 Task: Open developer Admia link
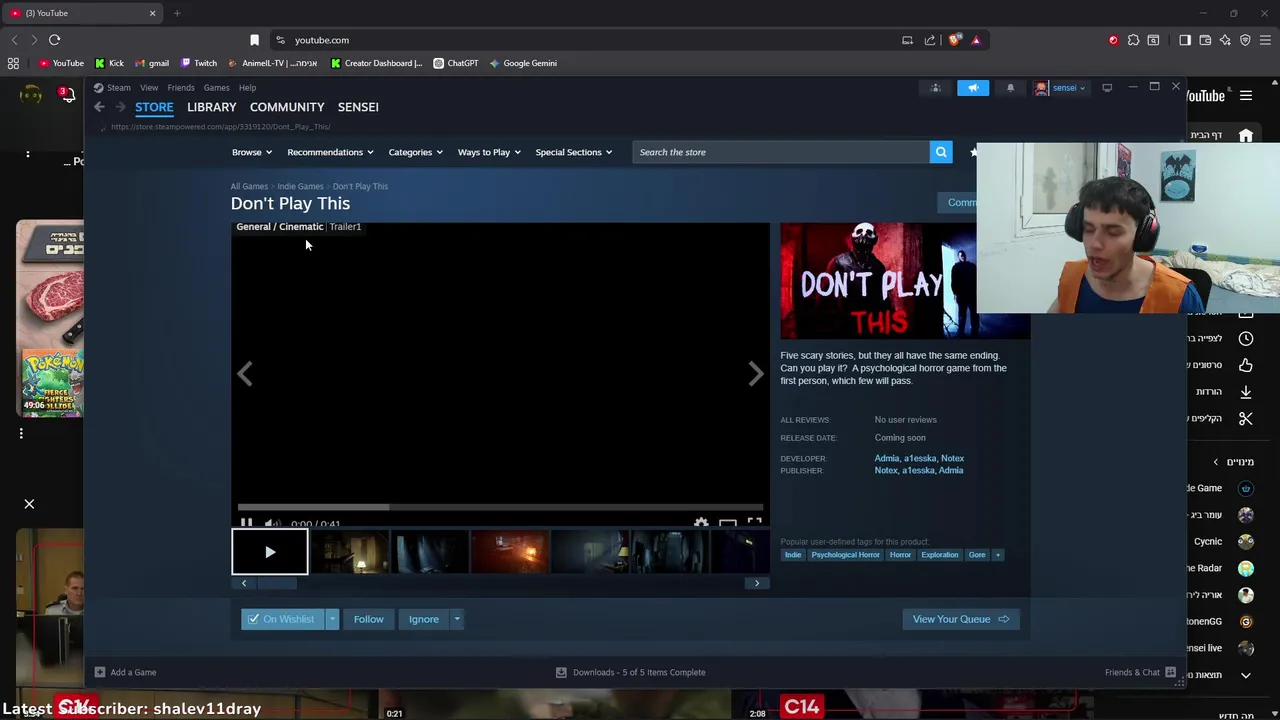pos(887,458)
